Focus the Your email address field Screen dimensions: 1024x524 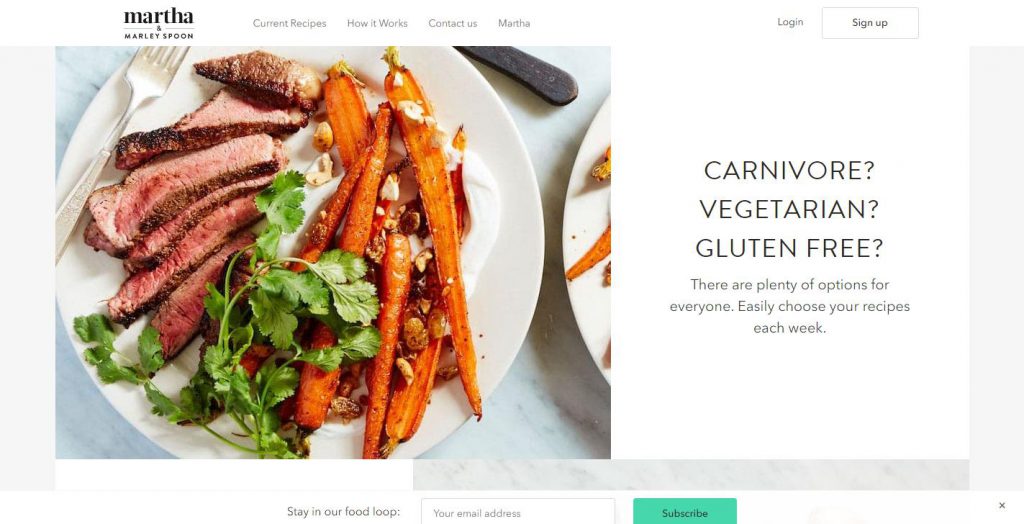click(518, 512)
